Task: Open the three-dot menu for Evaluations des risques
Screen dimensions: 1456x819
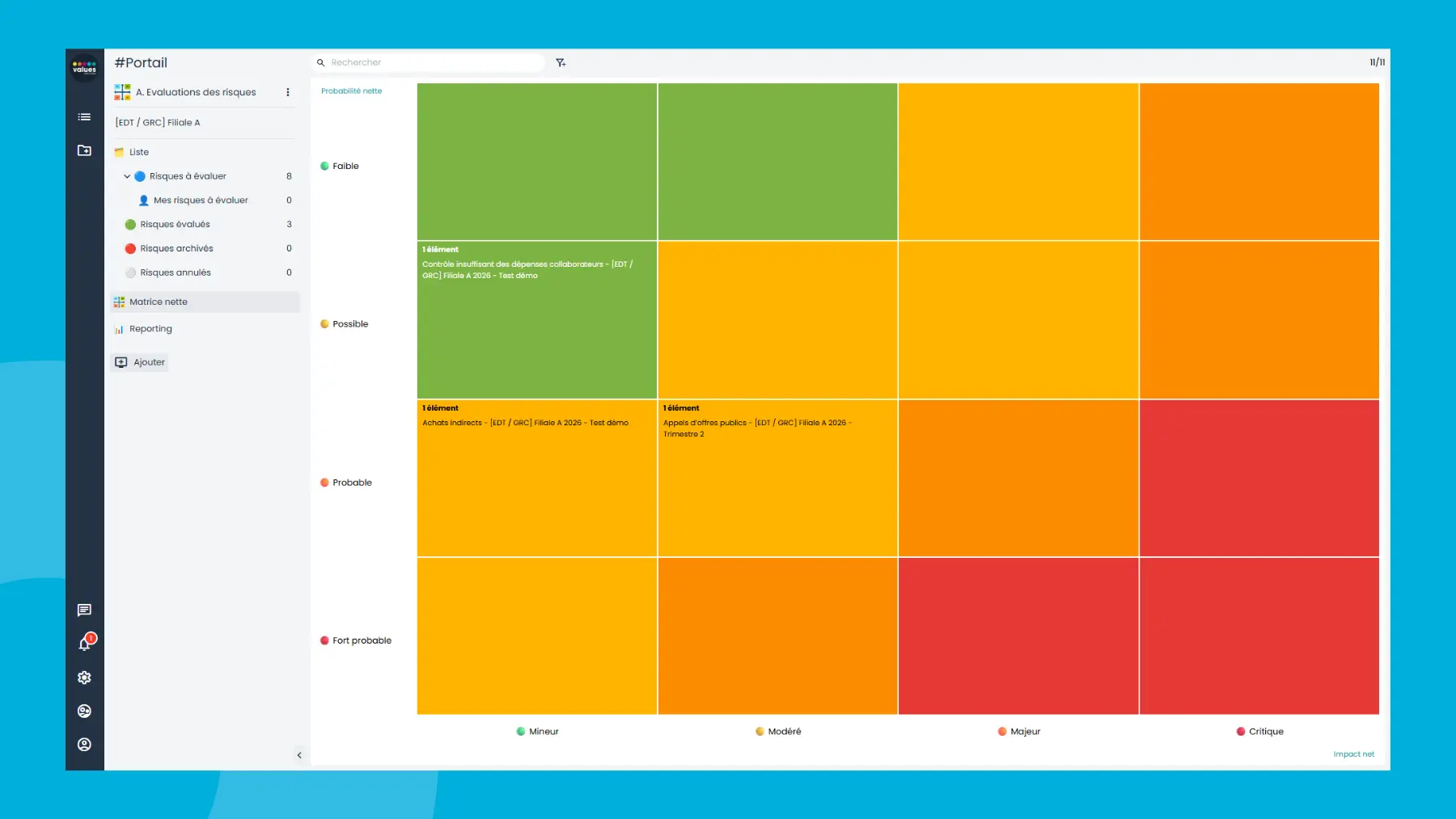Action: coord(288,92)
